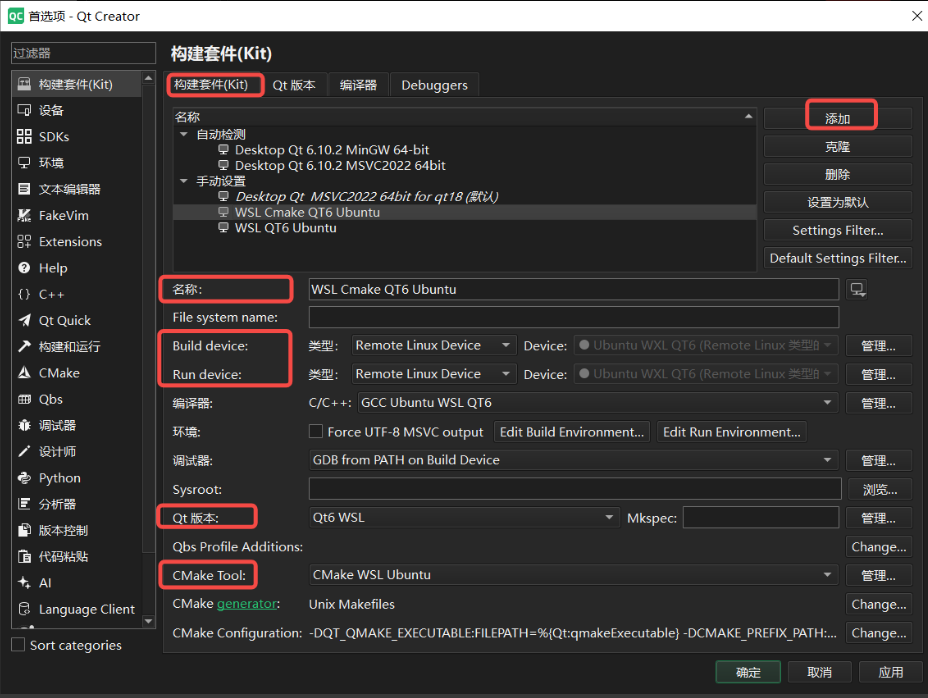Open Settings Filter... button
928x698 pixels.
point(837,230)
